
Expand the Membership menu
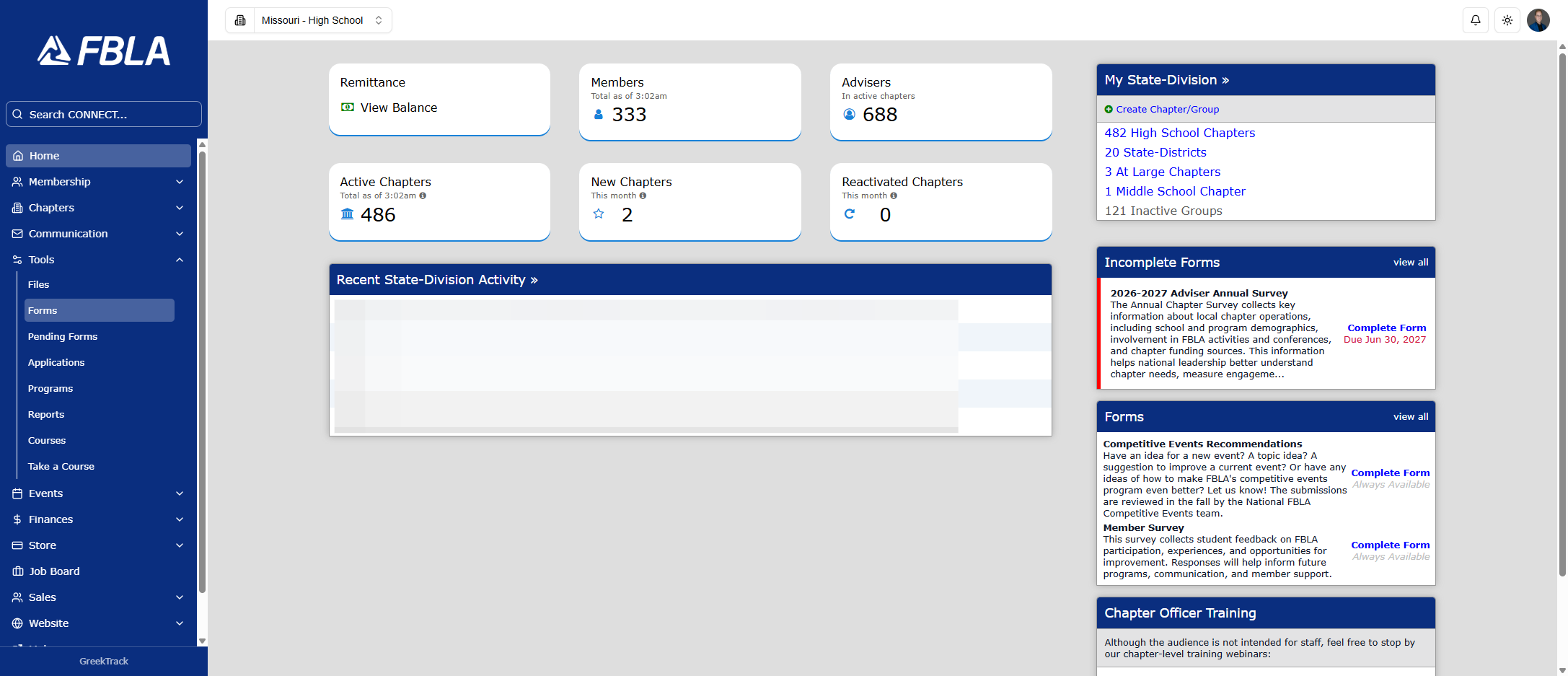(98, 182)
